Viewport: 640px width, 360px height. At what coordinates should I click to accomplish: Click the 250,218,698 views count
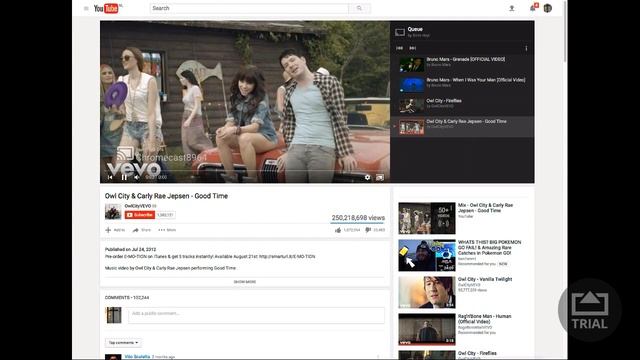[x=358, y=218]
